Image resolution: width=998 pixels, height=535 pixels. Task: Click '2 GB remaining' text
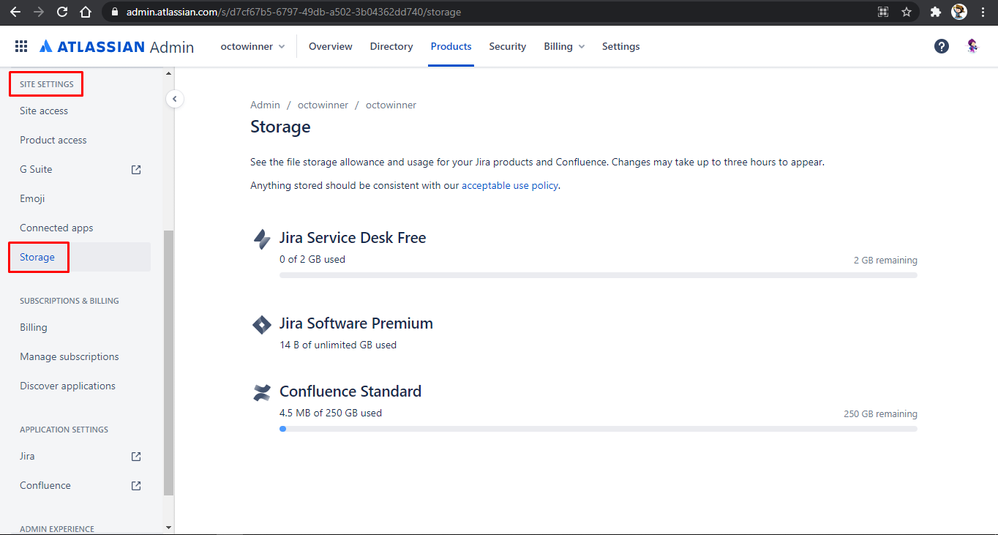[885, 260]
